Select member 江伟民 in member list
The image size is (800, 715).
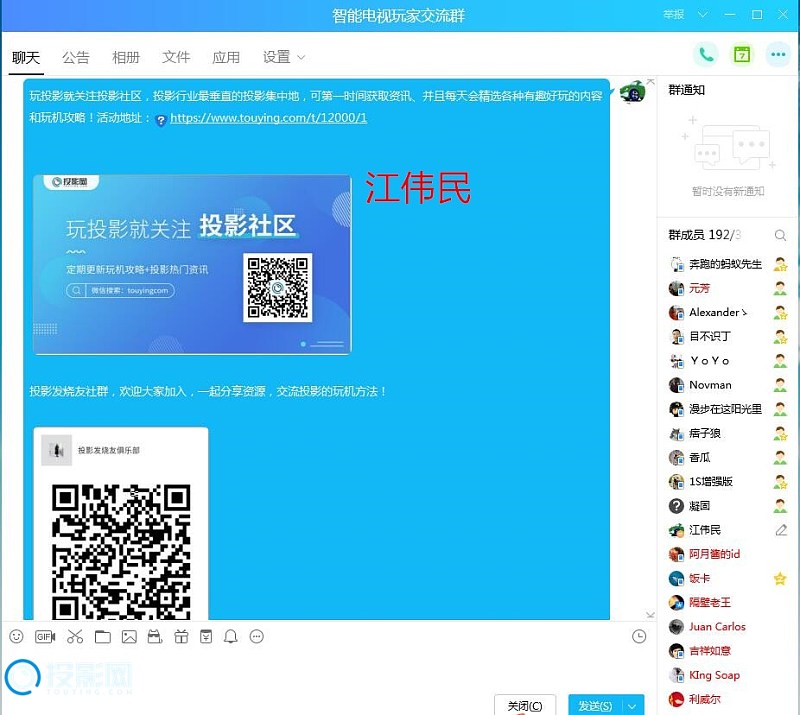(x=728, y=530)
